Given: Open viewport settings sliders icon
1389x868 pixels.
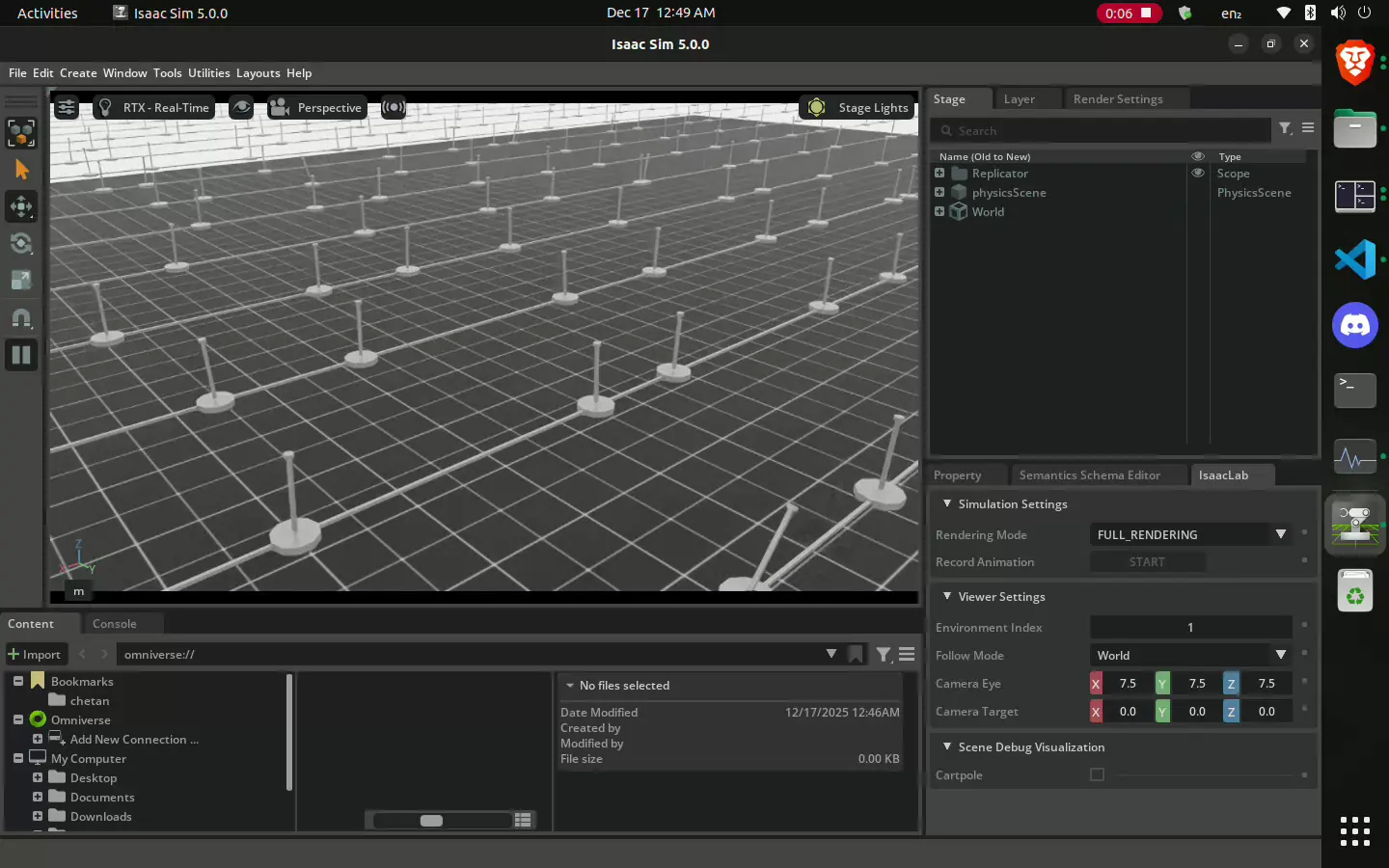Looking at the screenshot, I should click(66, 108).
